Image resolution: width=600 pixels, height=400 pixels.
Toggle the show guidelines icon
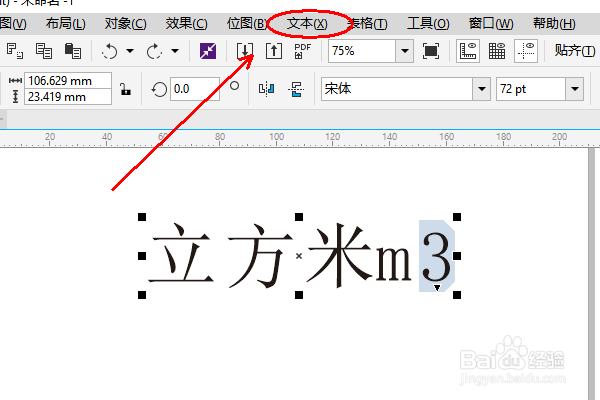(x=526, y=51)
